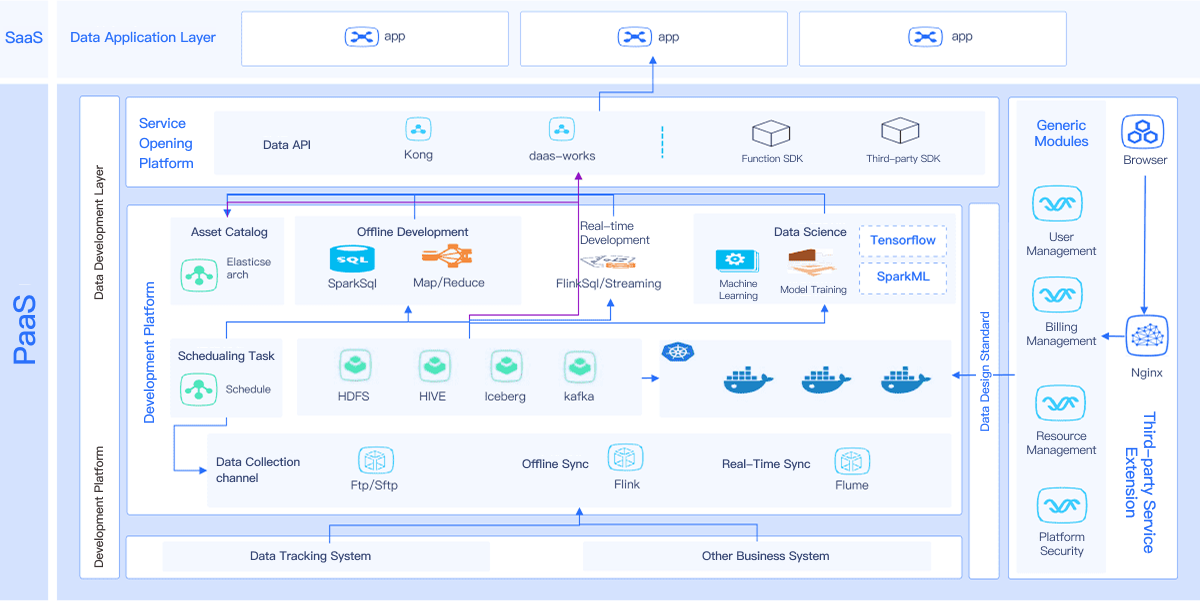The image size is (1200, 601).
Task: Open the Tensorflow dashed box
Action: [x=902, y=241]
